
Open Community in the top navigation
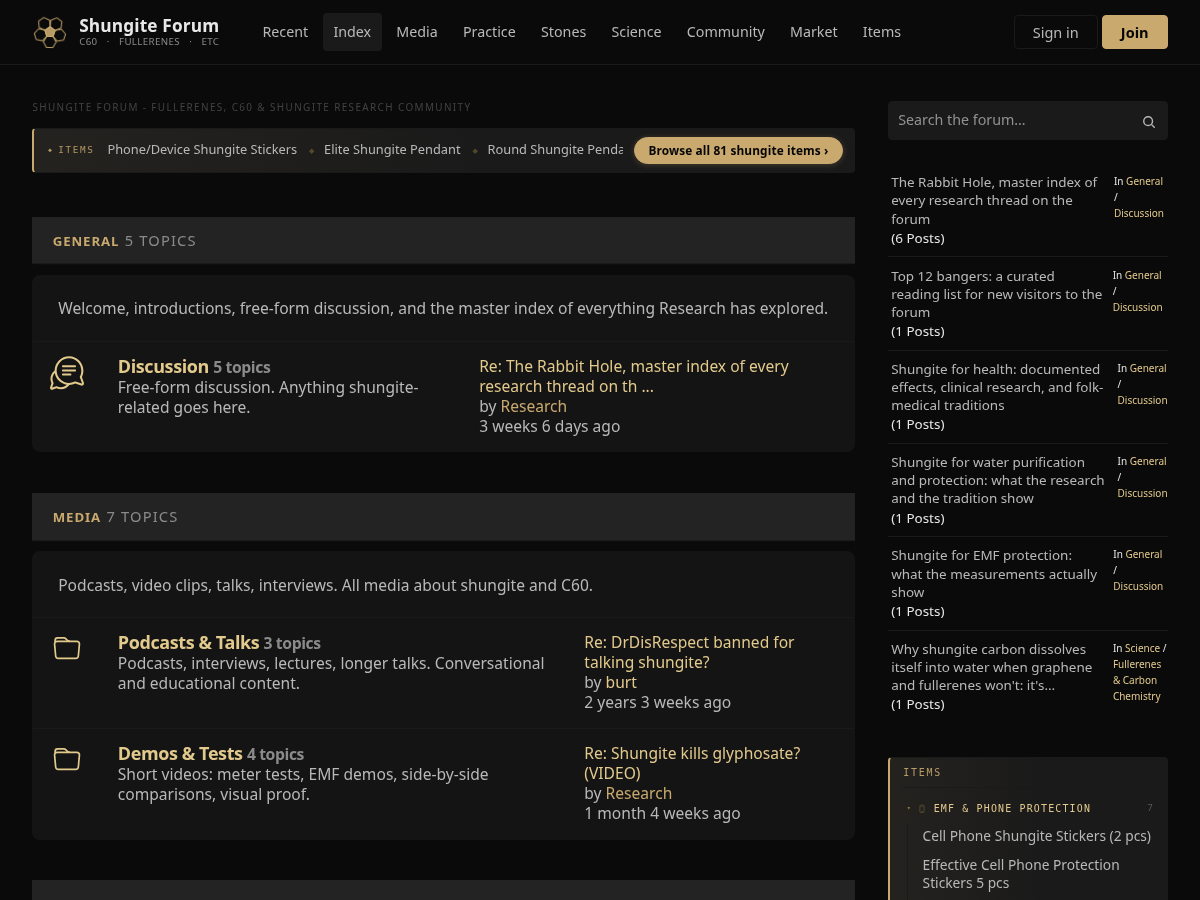pos(726,32)
